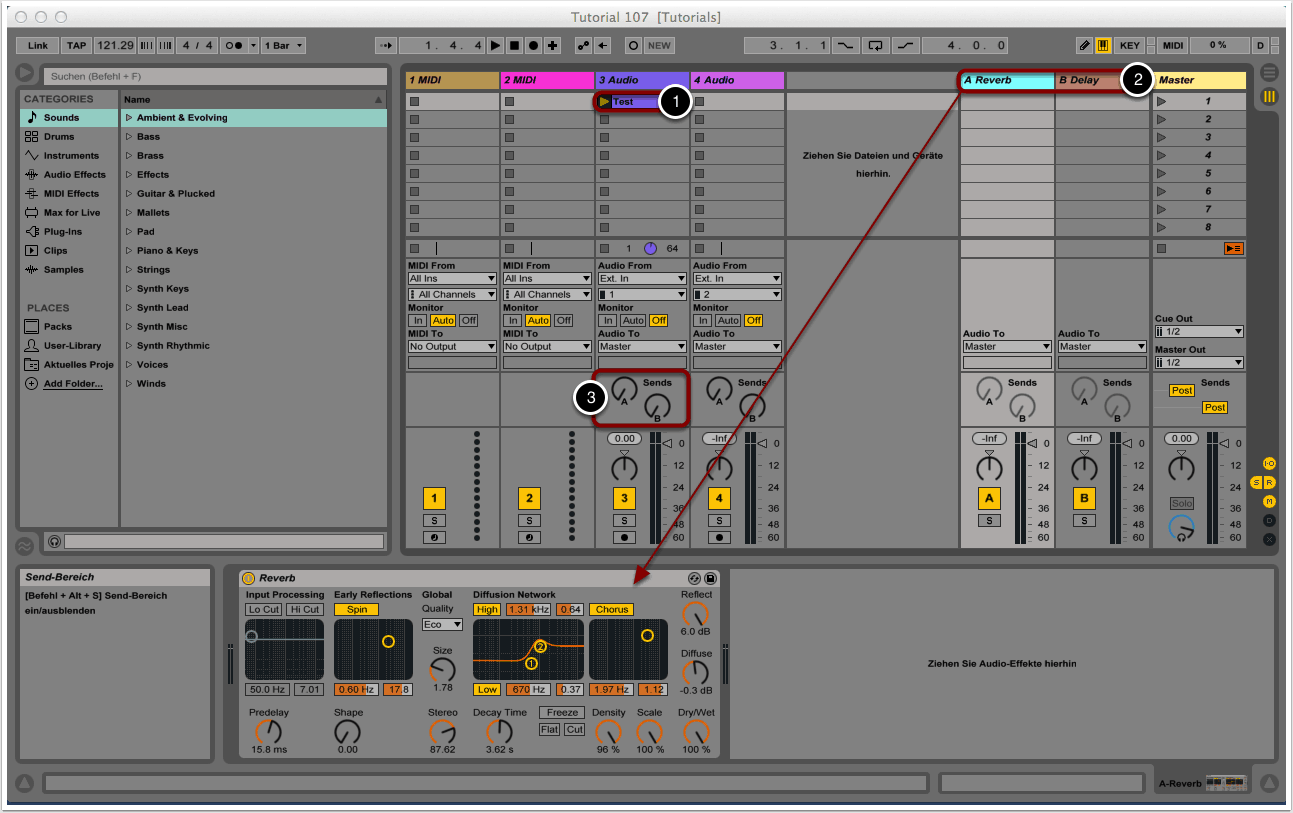Screen dimensions: 1293x813
Task: Click the Reverb hot-swap preset icon
Action: point(694,578)
